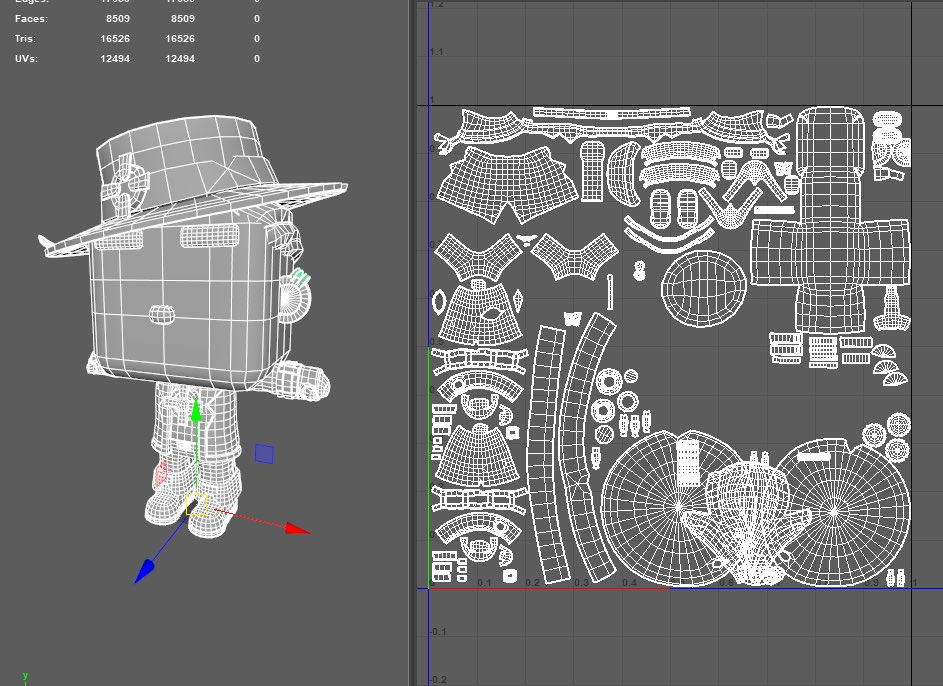
Task: Click the Tris: label in the HUD
Action: (x=25, y=38)
